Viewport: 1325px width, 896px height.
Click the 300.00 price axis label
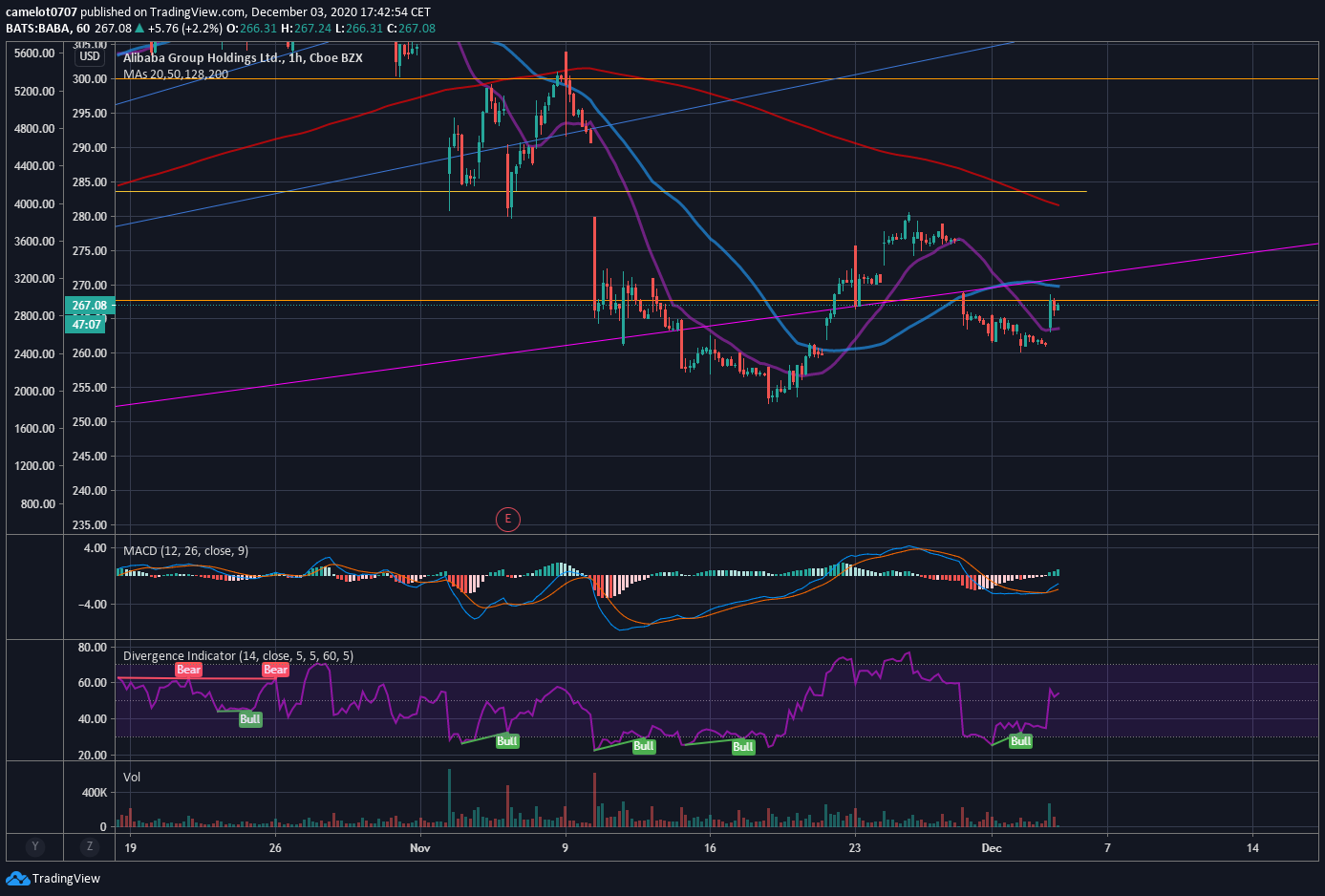[x=90, y=79]
